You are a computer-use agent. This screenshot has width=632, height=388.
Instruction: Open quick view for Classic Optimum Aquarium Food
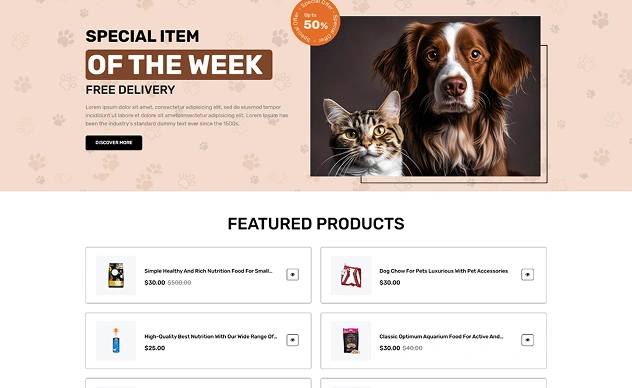(527, 340)
